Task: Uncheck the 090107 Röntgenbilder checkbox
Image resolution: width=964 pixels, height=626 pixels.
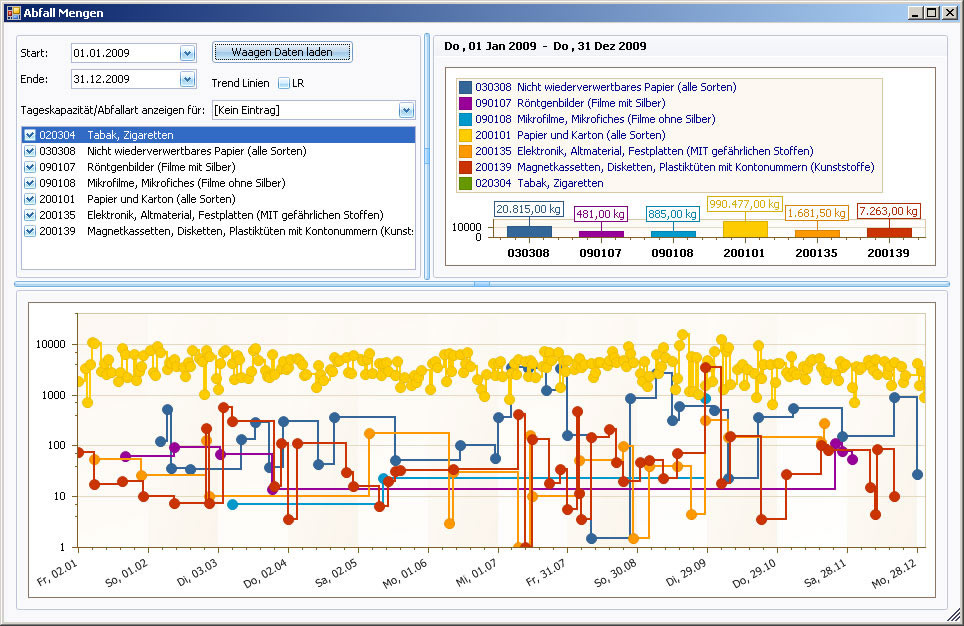Action: click(30, 167)
